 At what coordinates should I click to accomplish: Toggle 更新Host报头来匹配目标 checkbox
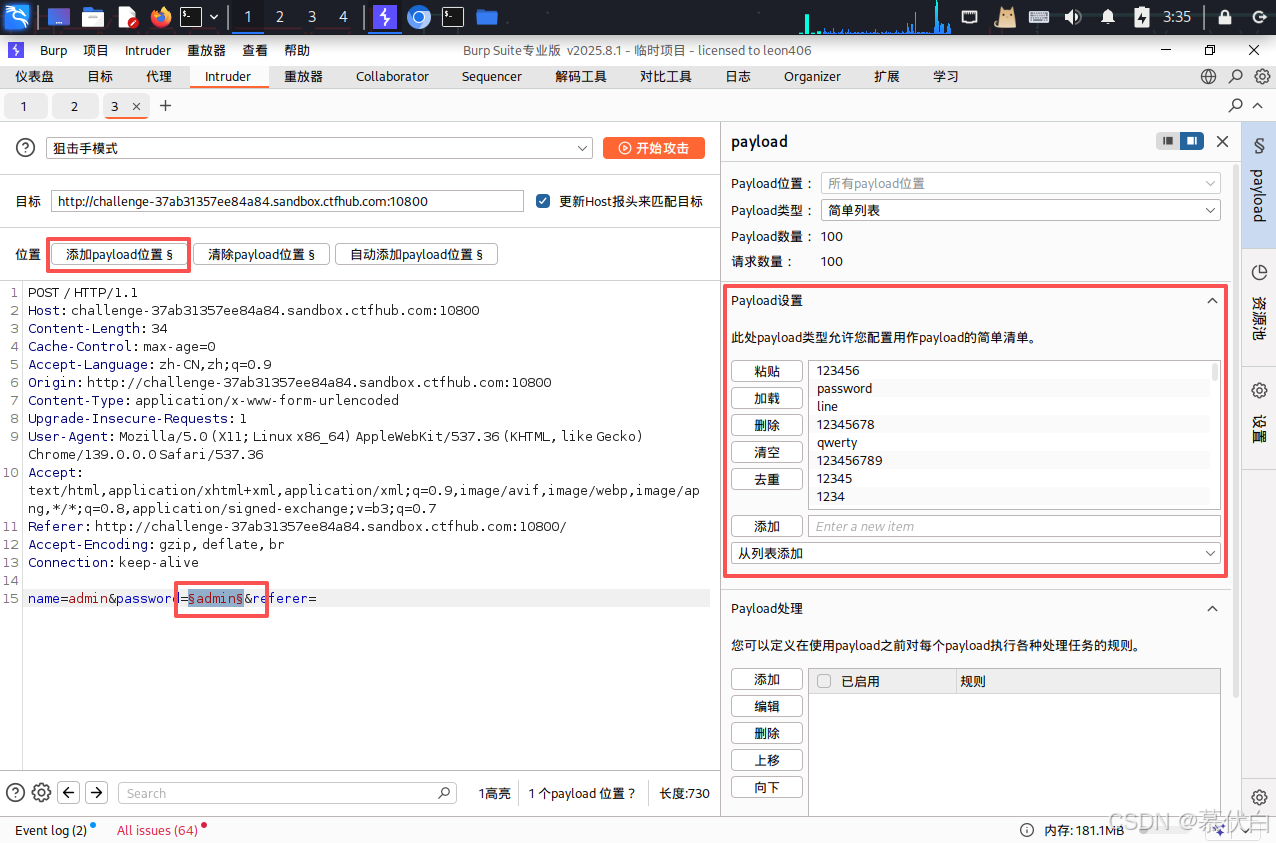point(543,201)
